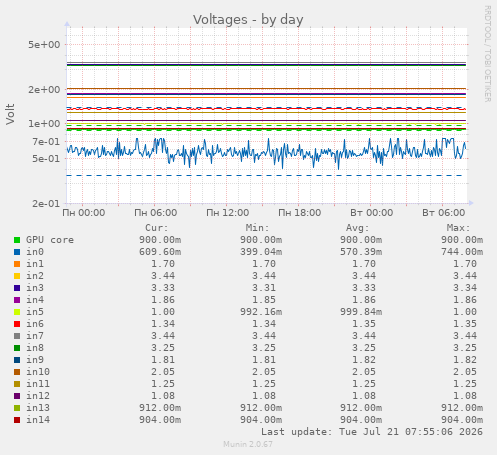Click the 'Voltages - by day' graph title

click(248, 20)
